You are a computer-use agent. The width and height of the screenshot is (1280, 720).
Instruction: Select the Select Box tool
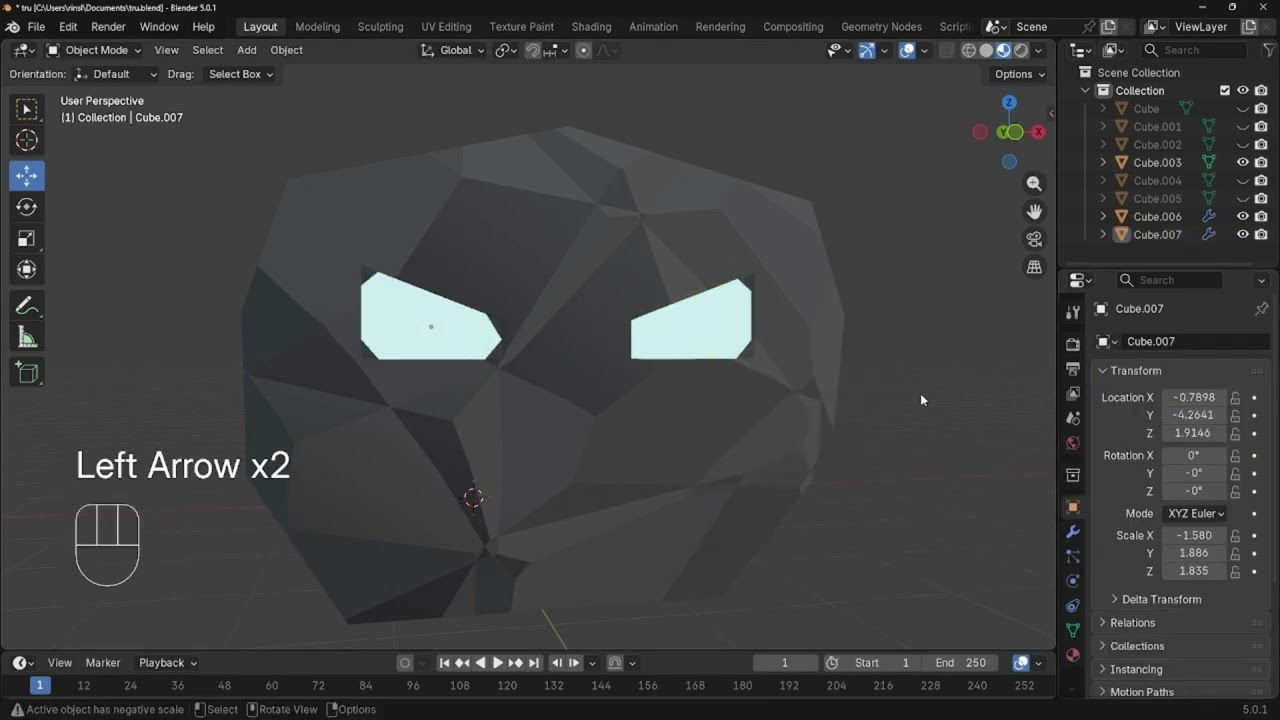[27, 109]
